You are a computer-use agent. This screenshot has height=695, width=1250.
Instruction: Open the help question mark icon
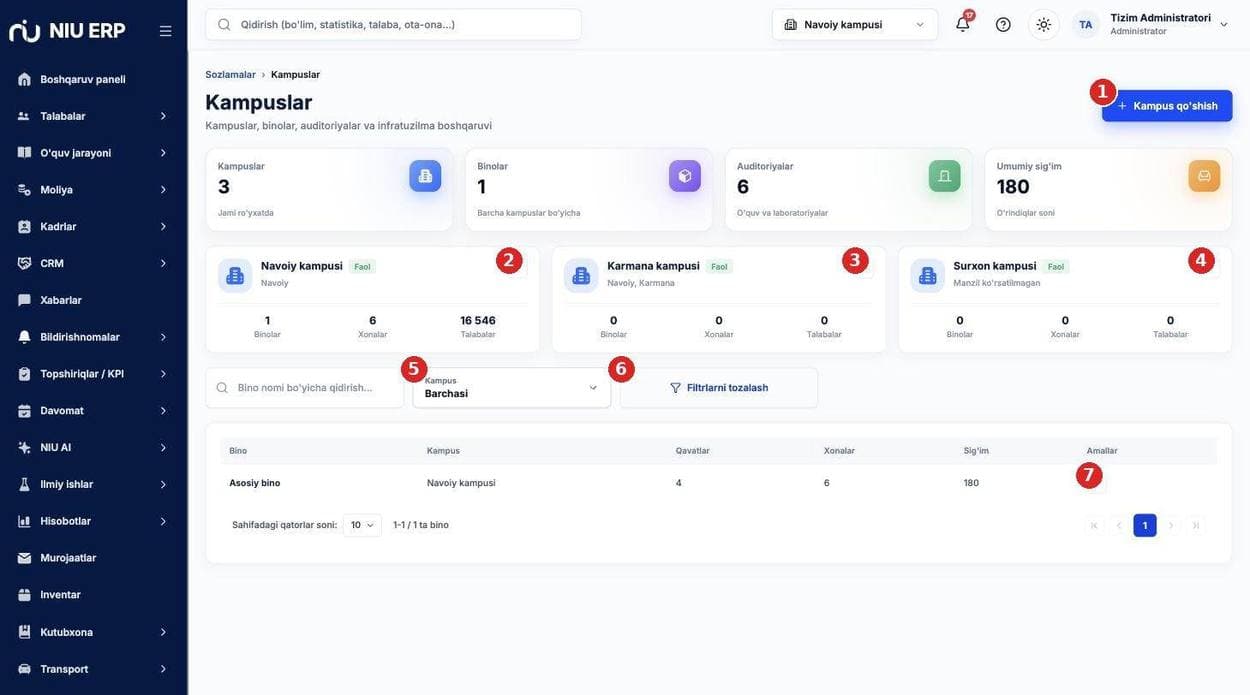(x=1003, y=24)
